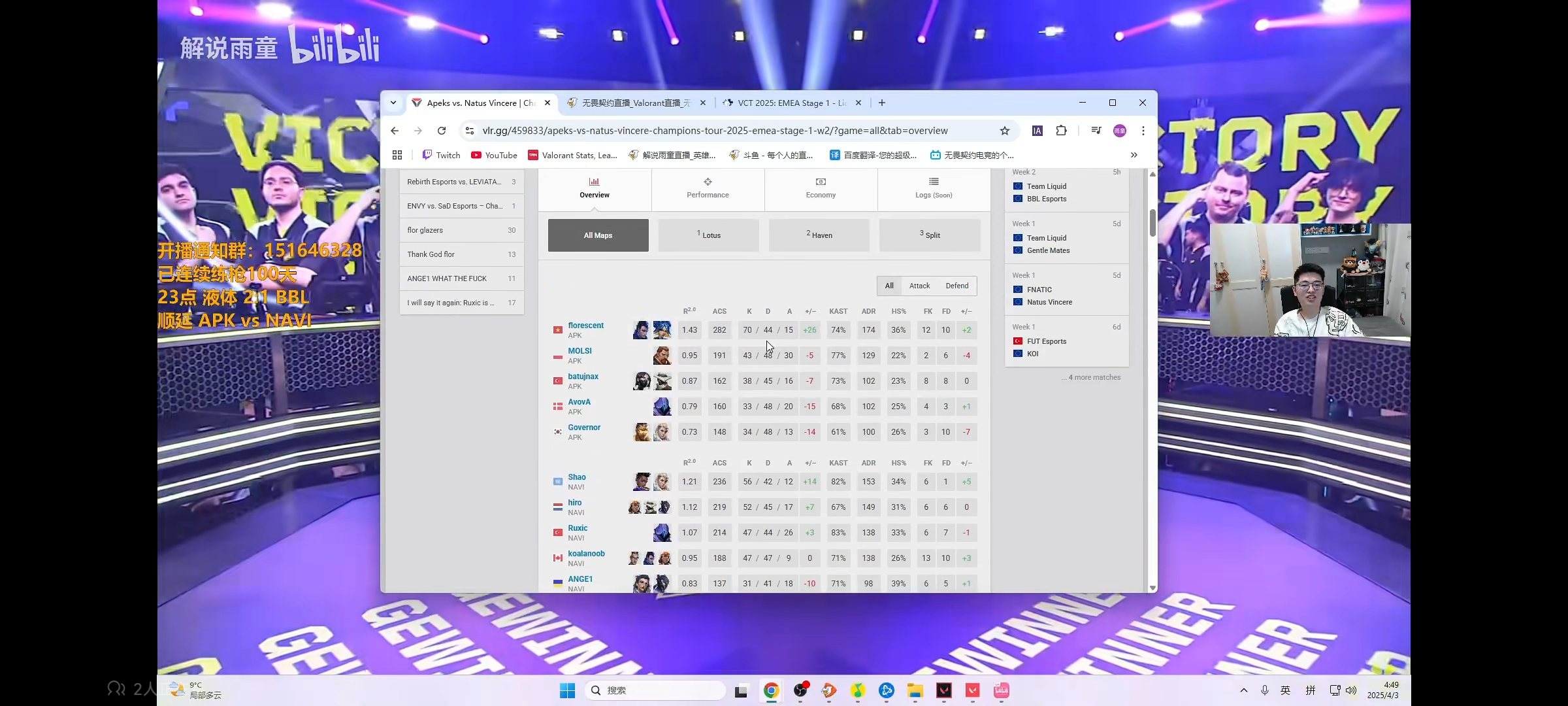Open the volume control in system tray
This screenshot has width=1568, height=706.
point(1351,690)
